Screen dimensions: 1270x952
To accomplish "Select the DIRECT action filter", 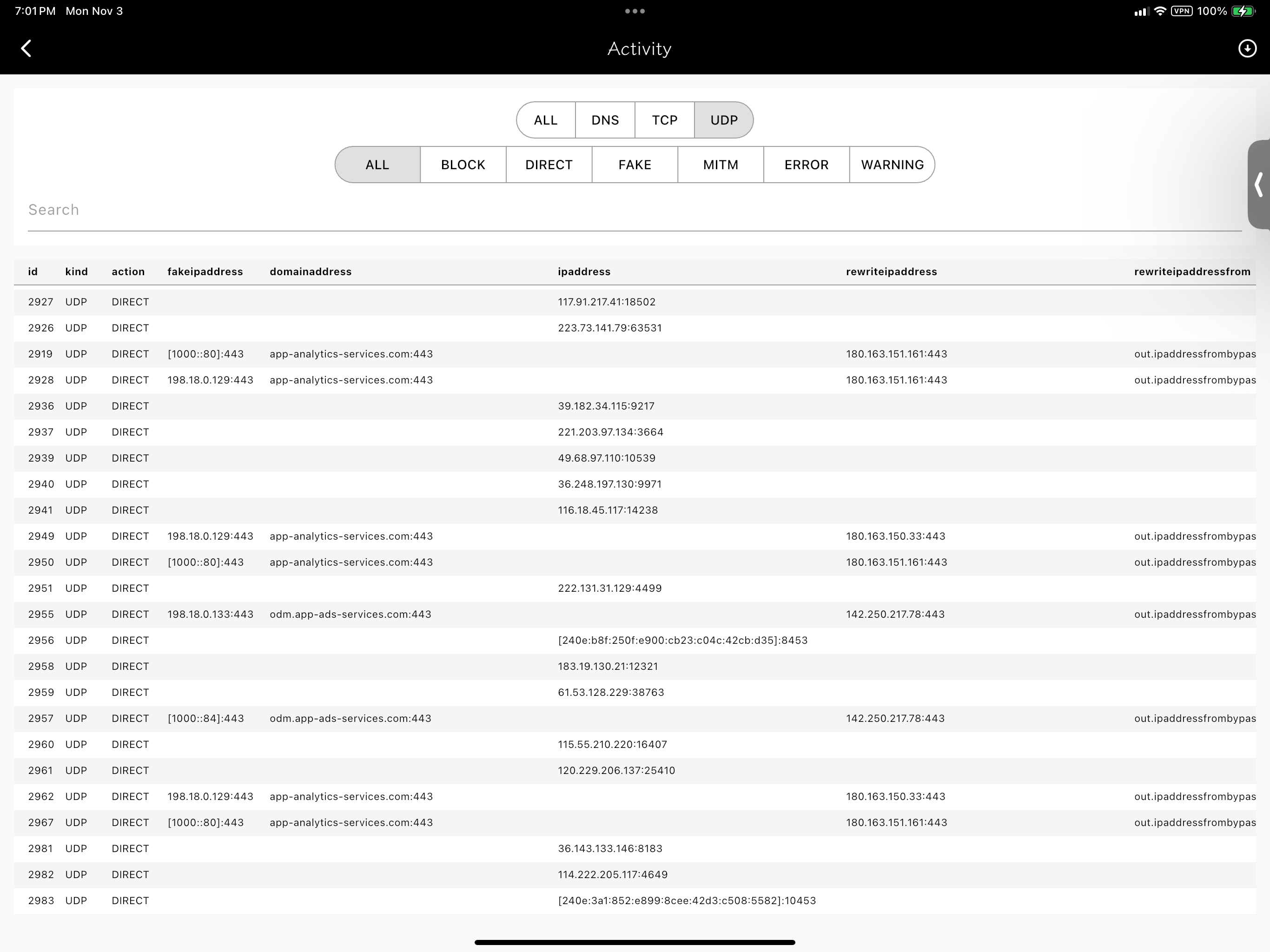I will [549, 165].
